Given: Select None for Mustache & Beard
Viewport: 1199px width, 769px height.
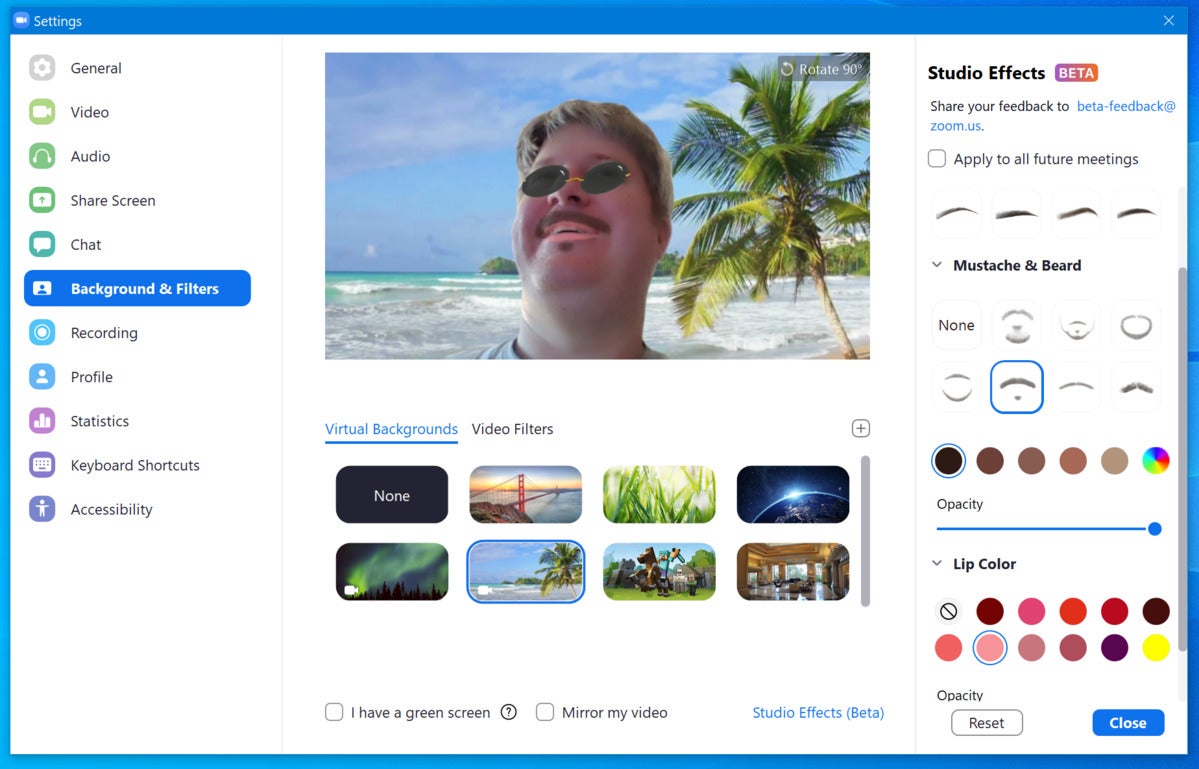Looking at the screenshot, I should pos(957,326).
